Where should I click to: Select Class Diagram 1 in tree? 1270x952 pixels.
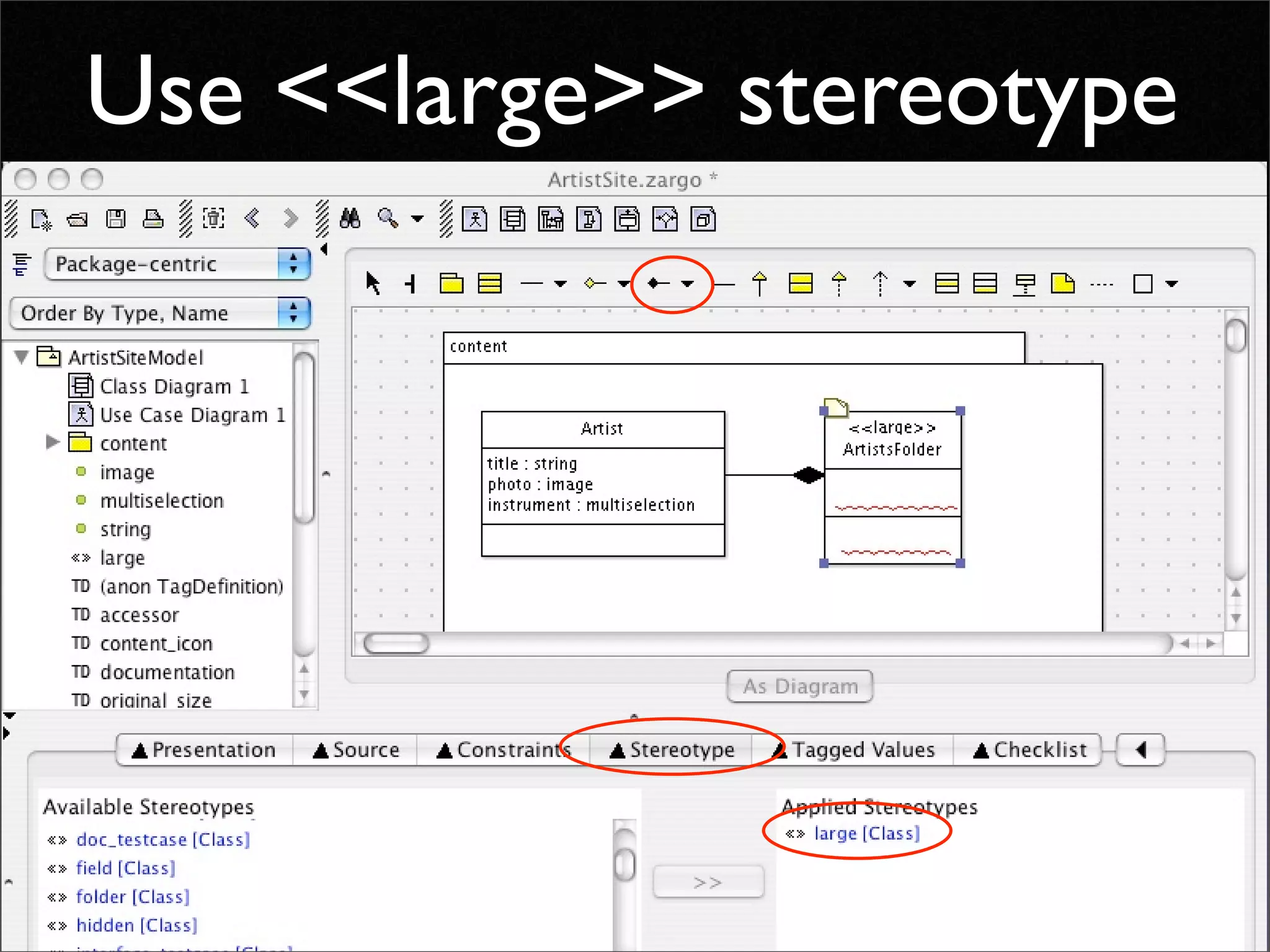click(x=174, y=386)
